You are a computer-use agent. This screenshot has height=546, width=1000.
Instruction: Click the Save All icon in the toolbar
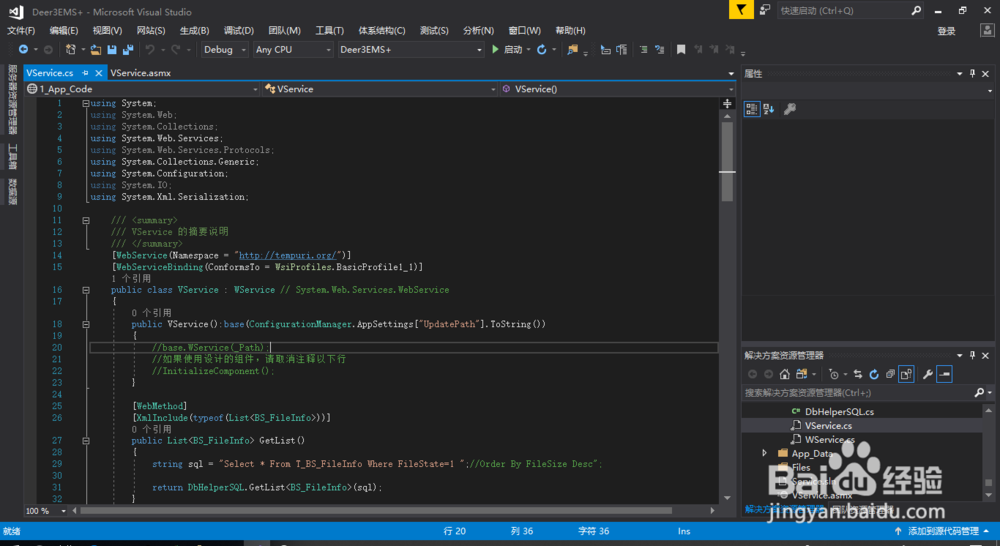tap(128, 49)
